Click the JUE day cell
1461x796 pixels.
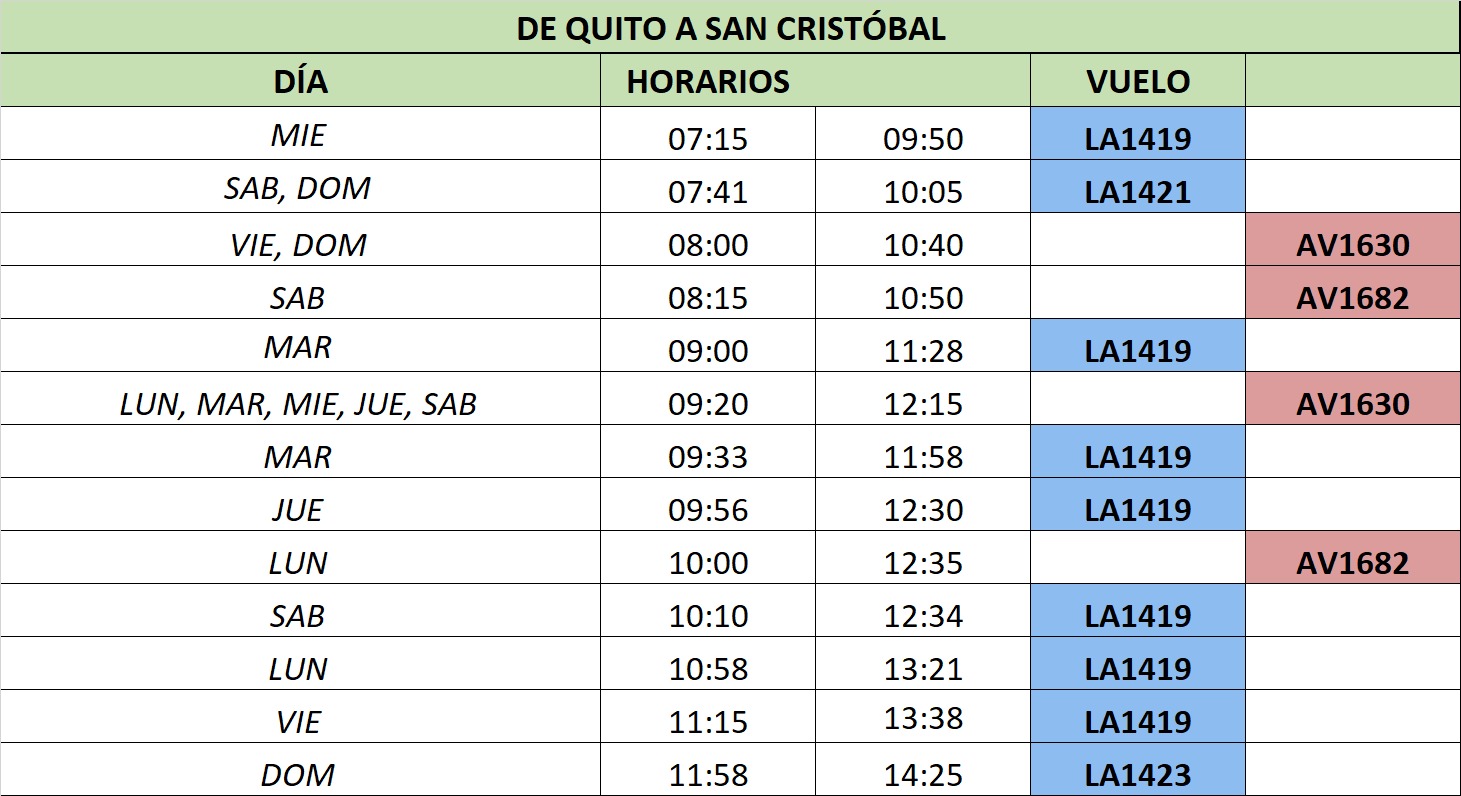click(x=298, y=509)
